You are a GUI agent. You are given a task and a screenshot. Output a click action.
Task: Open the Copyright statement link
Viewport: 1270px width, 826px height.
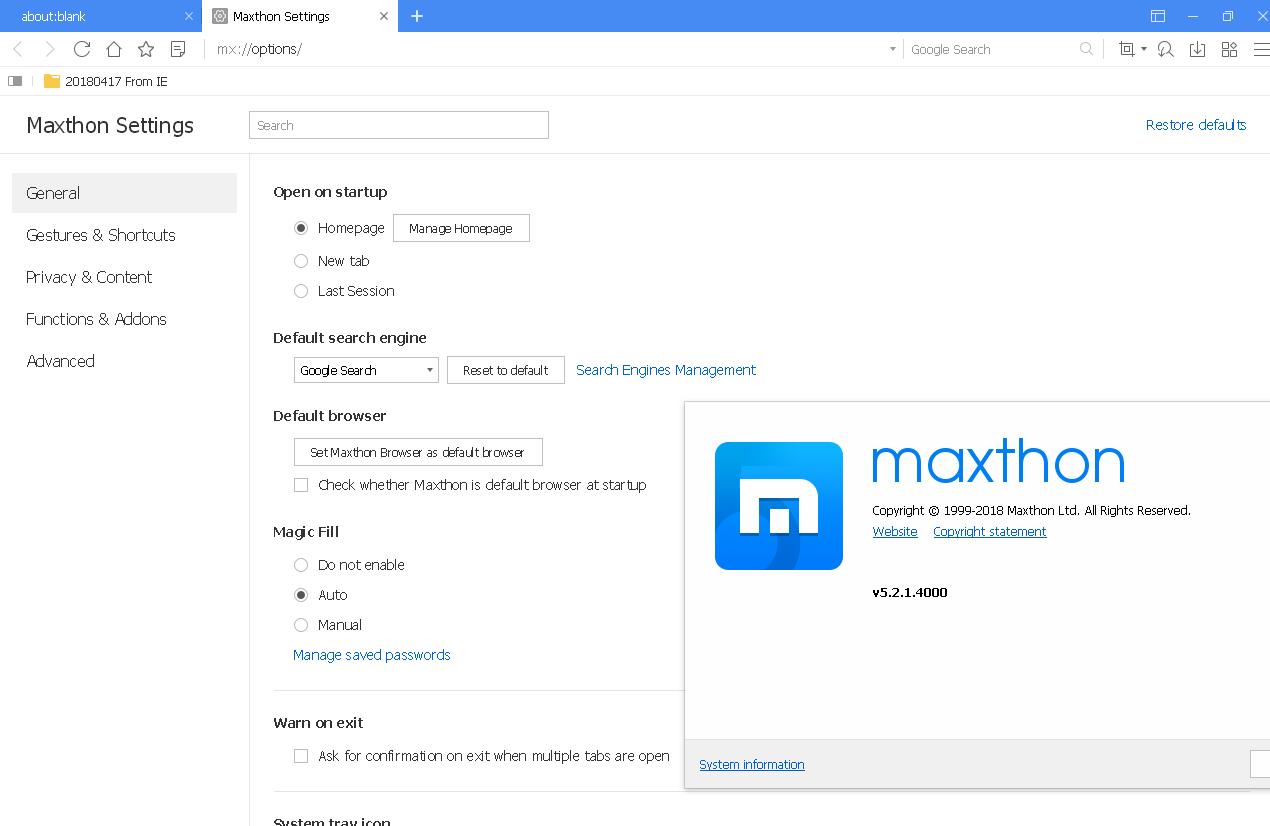pyautogui.click(x=990, y=532)
